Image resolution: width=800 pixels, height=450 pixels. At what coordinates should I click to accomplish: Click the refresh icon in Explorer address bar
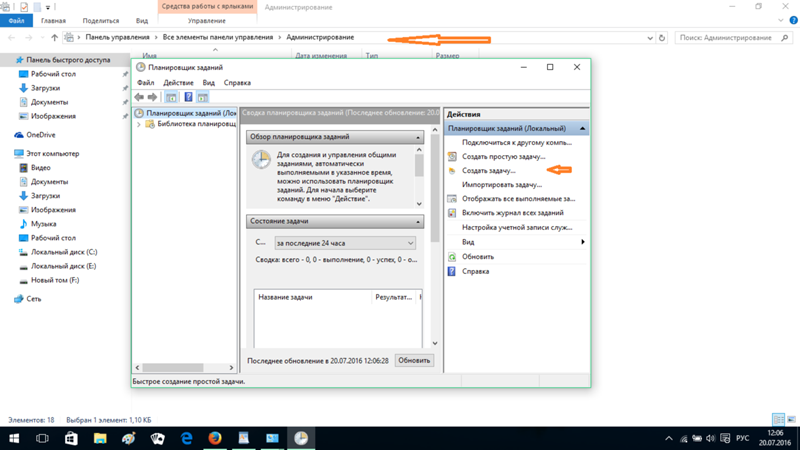tap(662, 38)
